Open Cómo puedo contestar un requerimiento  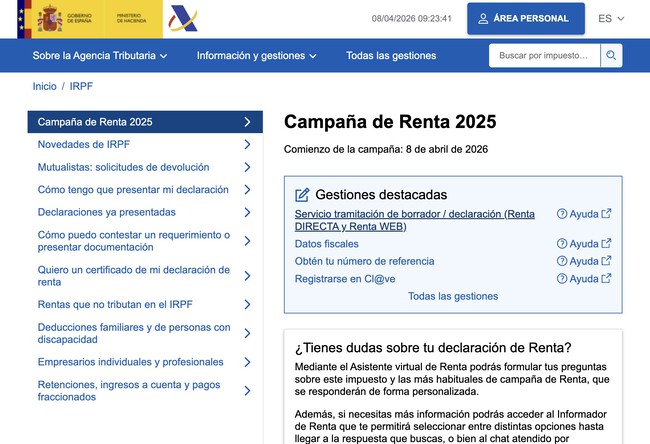tap(145, 241)
